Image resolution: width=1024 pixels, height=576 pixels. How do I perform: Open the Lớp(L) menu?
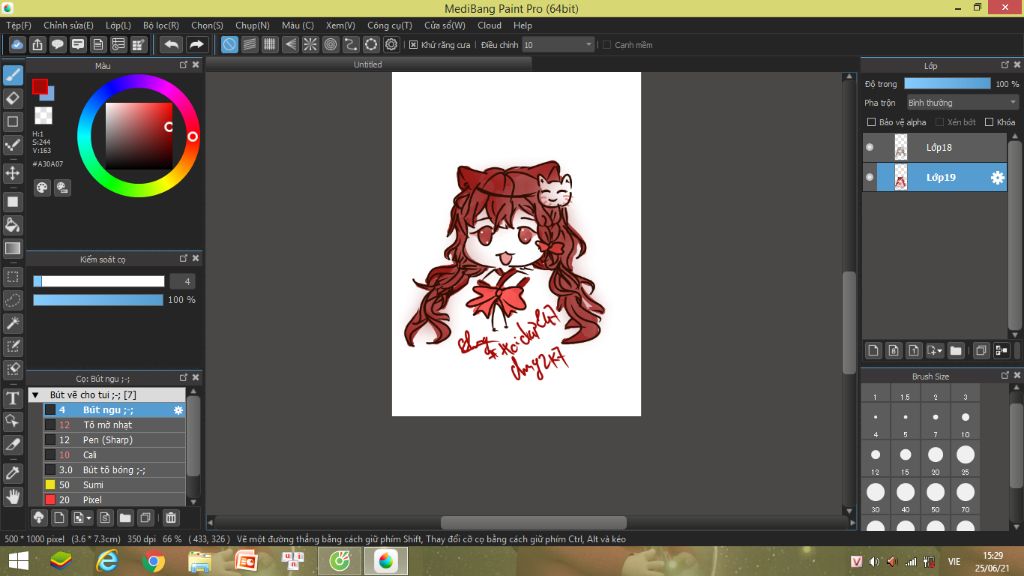tap(118, 25)
